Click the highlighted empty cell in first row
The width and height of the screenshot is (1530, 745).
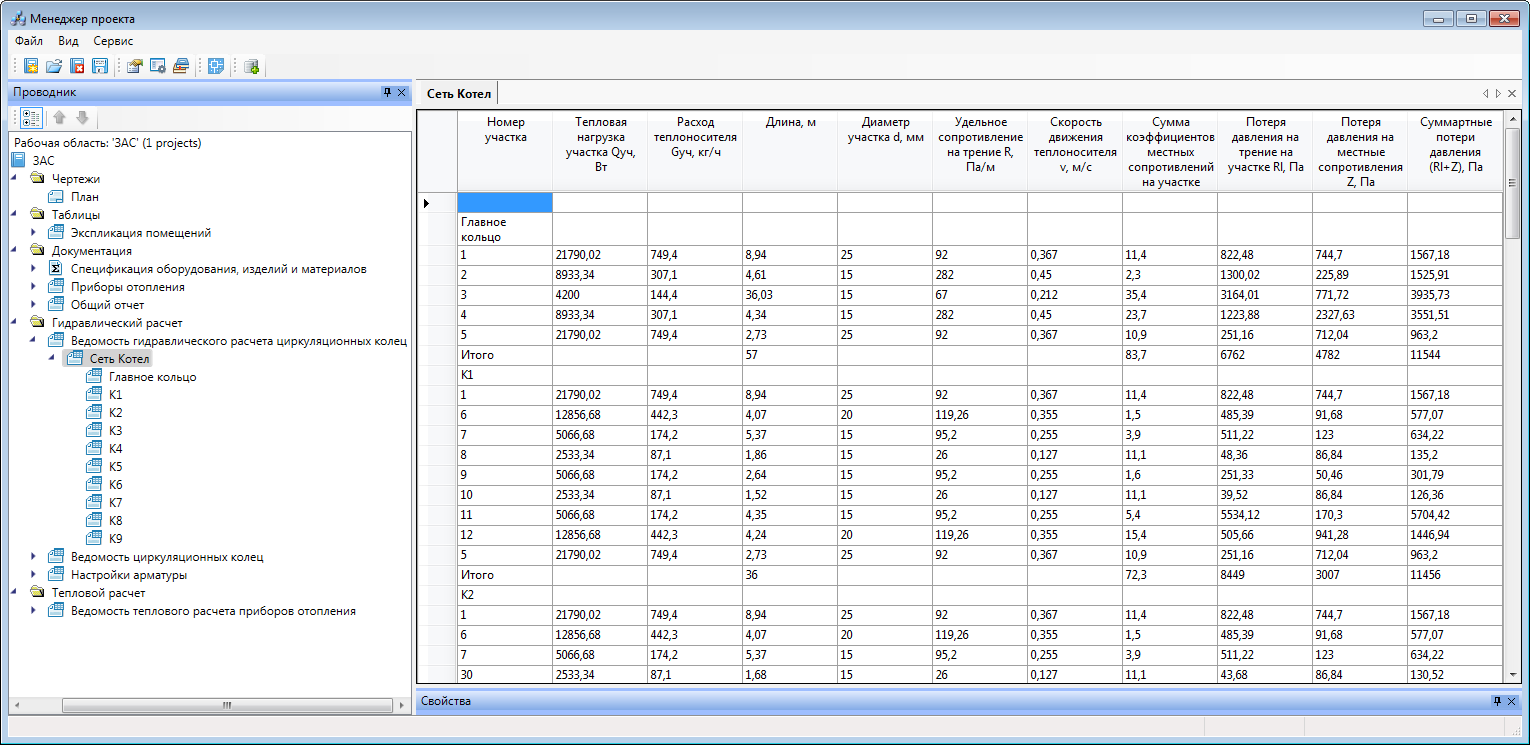click(504, 203)
